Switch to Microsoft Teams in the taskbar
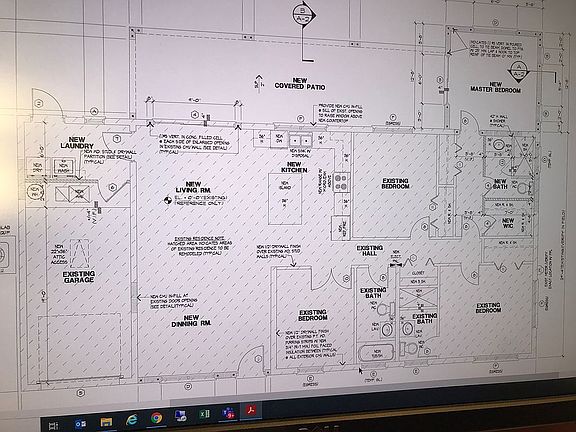 (x=228, y=413)
